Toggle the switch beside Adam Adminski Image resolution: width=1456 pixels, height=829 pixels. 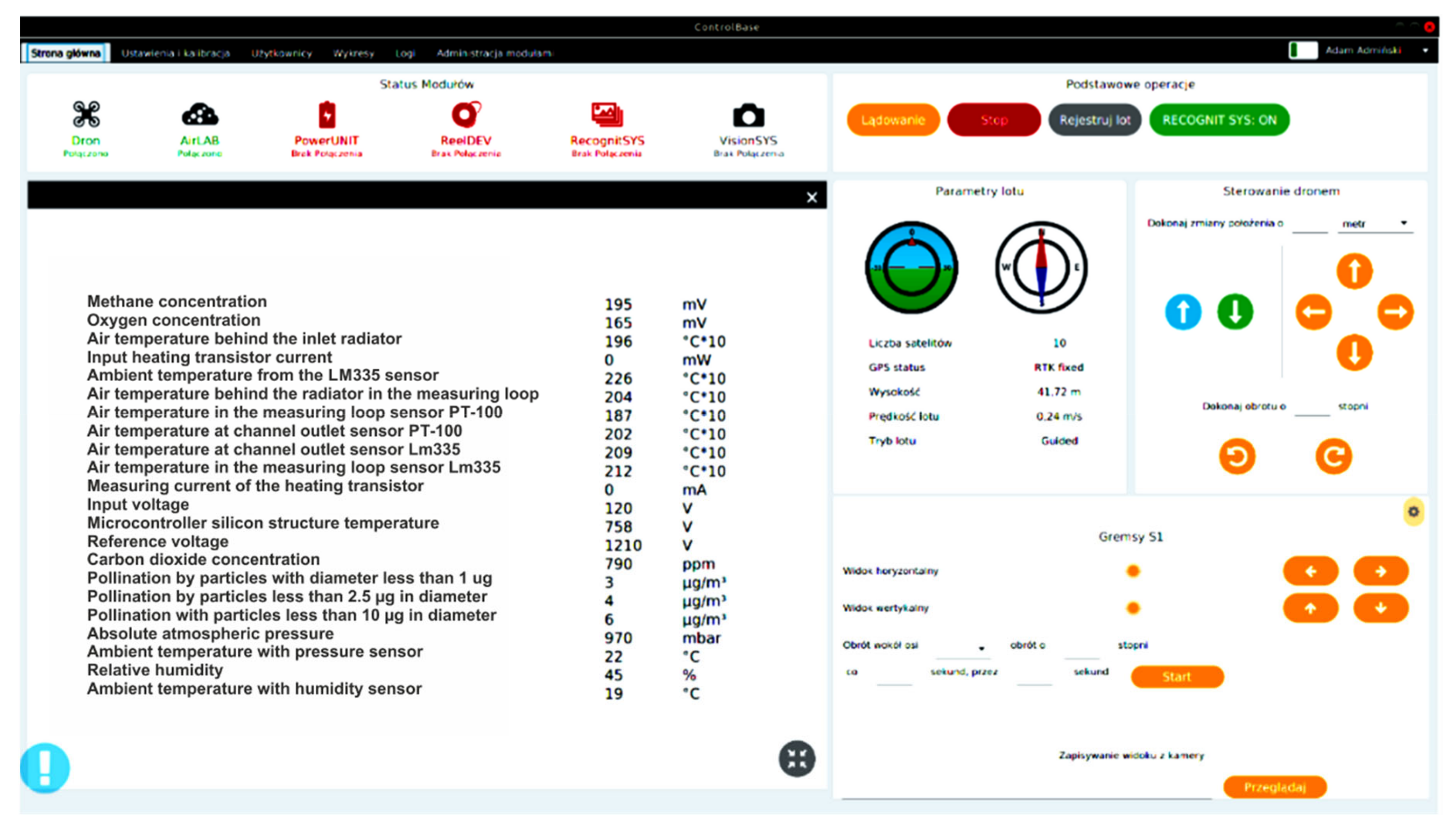[1303, 50]
